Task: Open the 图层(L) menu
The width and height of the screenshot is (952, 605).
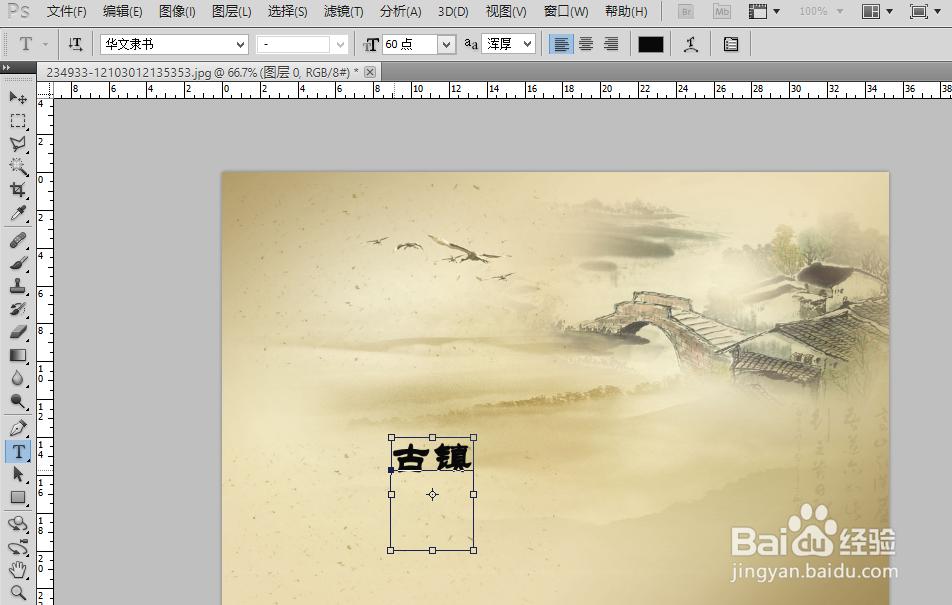Action: pos(231,12)
